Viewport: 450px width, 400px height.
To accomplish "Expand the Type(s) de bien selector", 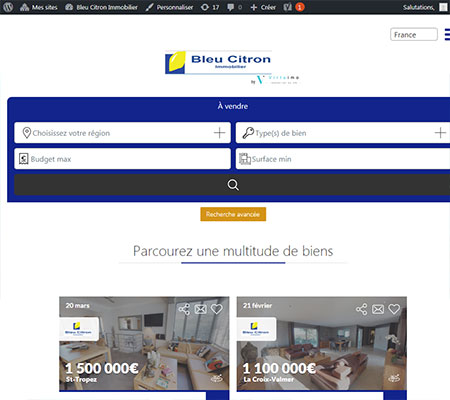I will pos(343,133).
